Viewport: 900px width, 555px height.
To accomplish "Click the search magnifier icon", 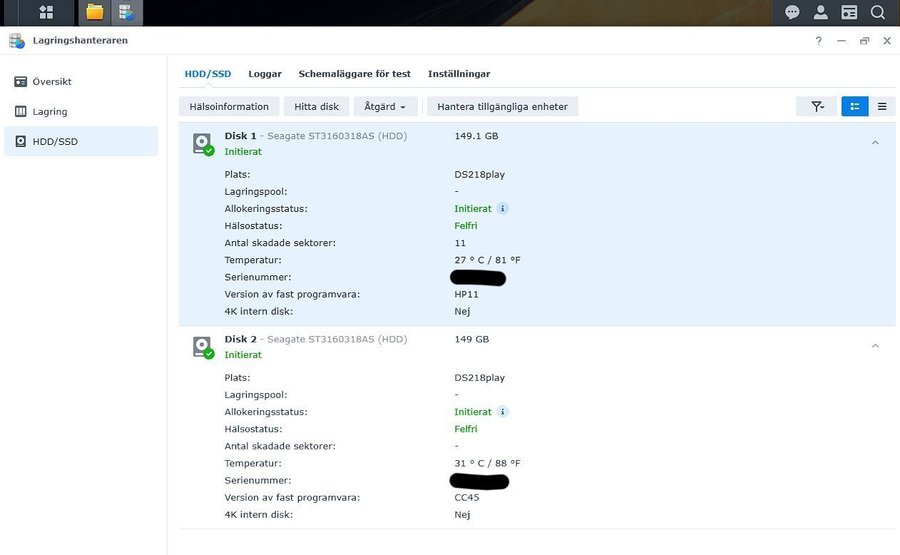I will tap(878, 12).
